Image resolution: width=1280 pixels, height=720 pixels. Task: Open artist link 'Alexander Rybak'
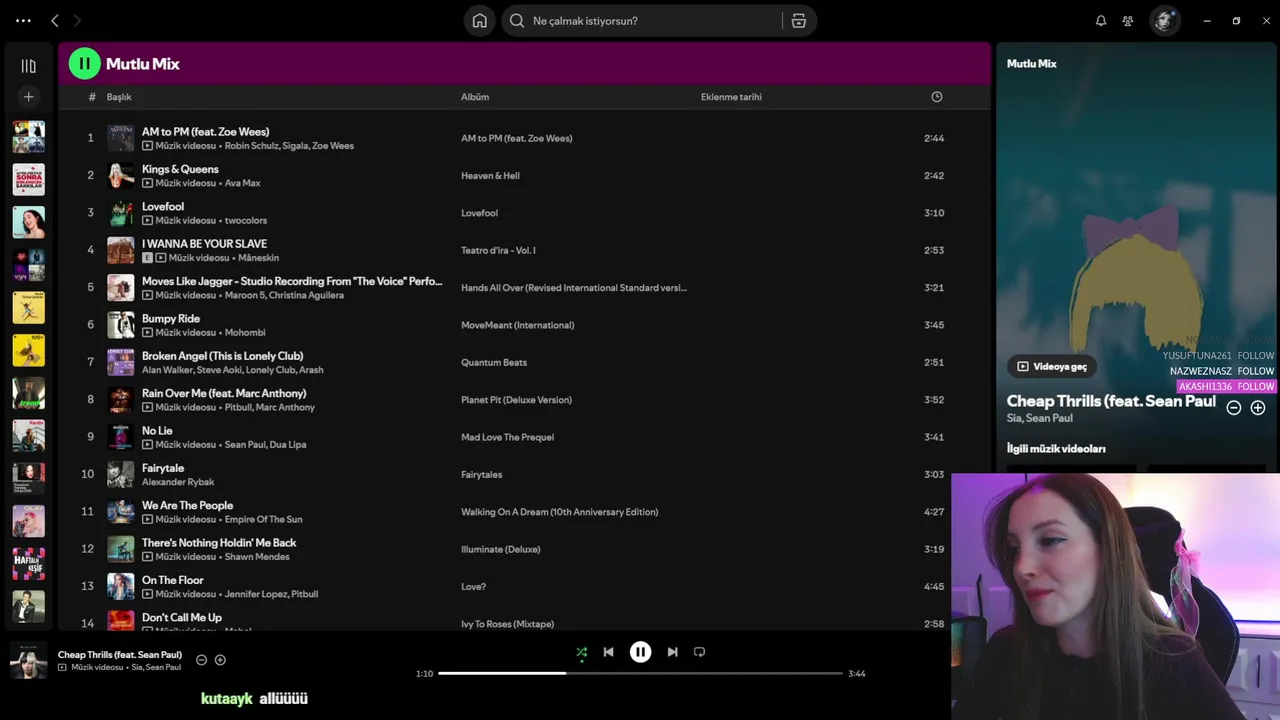178,482
